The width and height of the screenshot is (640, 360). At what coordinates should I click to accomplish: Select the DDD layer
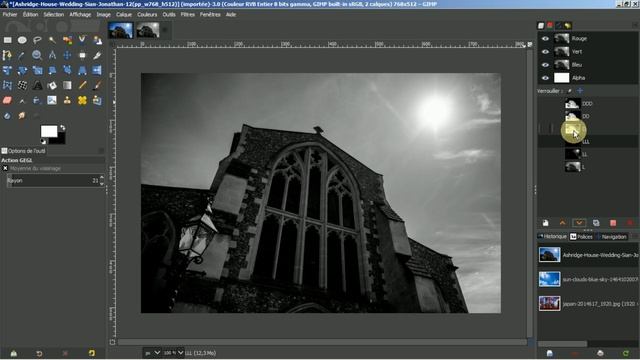click(588, 104)
